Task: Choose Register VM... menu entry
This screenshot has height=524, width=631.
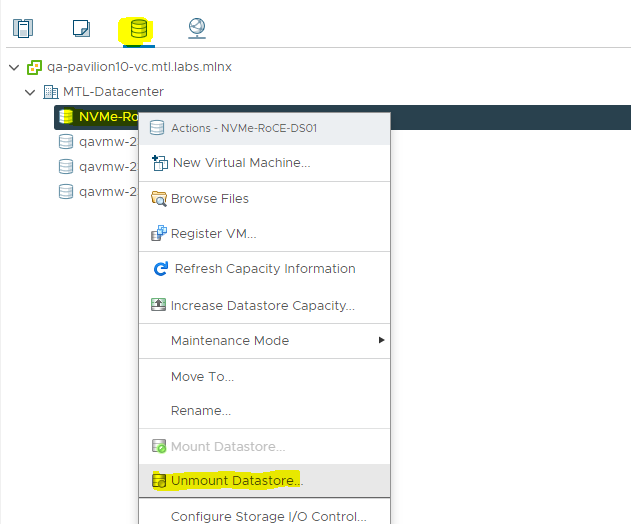Action: point(264,233)
